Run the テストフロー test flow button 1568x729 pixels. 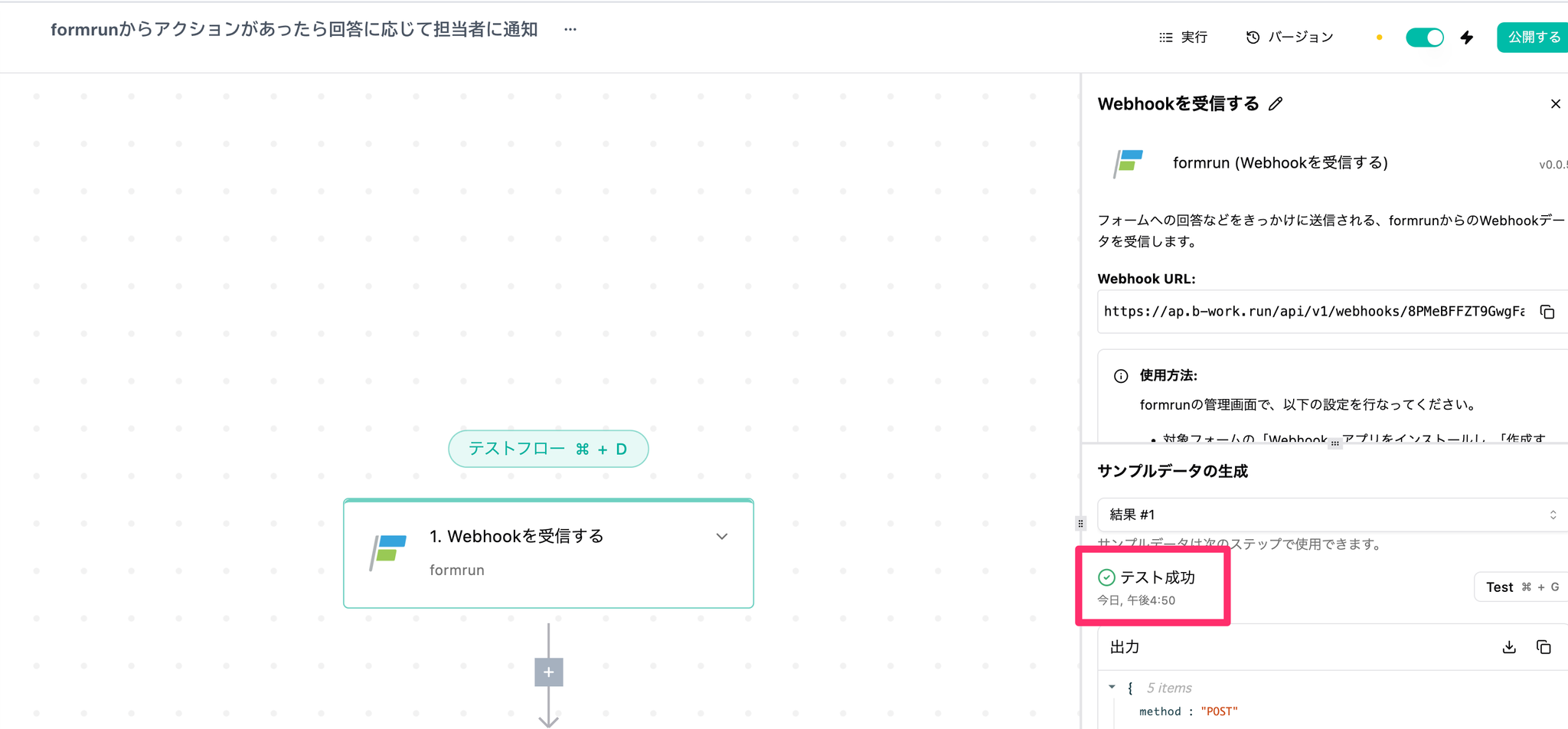(x=548, y=449)
